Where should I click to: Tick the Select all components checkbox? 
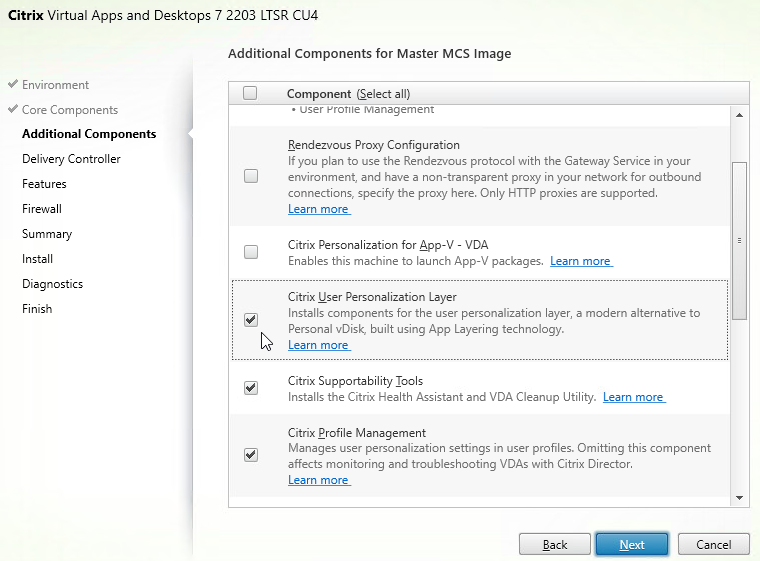point(250,93)
